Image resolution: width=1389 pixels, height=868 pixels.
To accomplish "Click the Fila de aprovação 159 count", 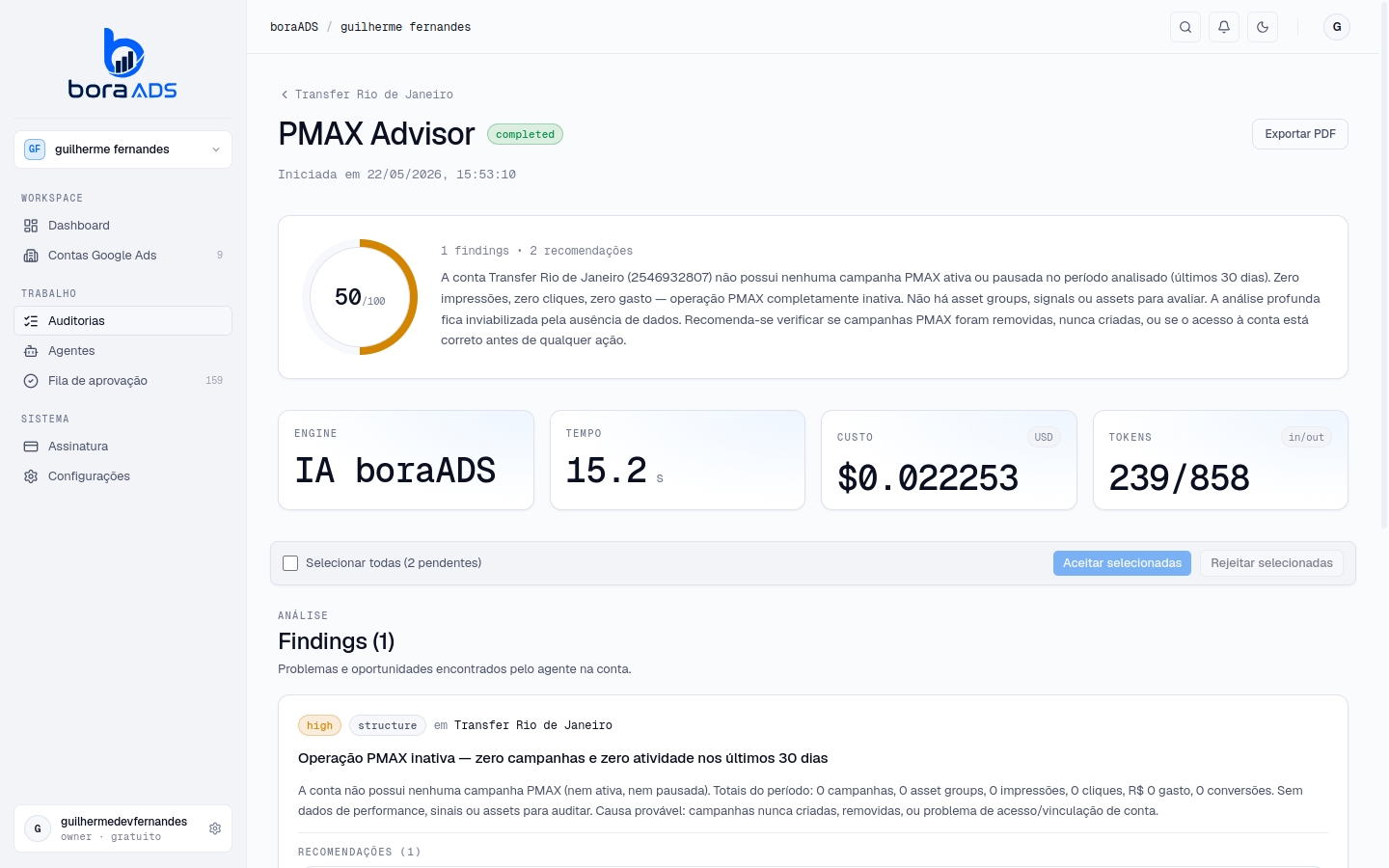I will (214, 381).
